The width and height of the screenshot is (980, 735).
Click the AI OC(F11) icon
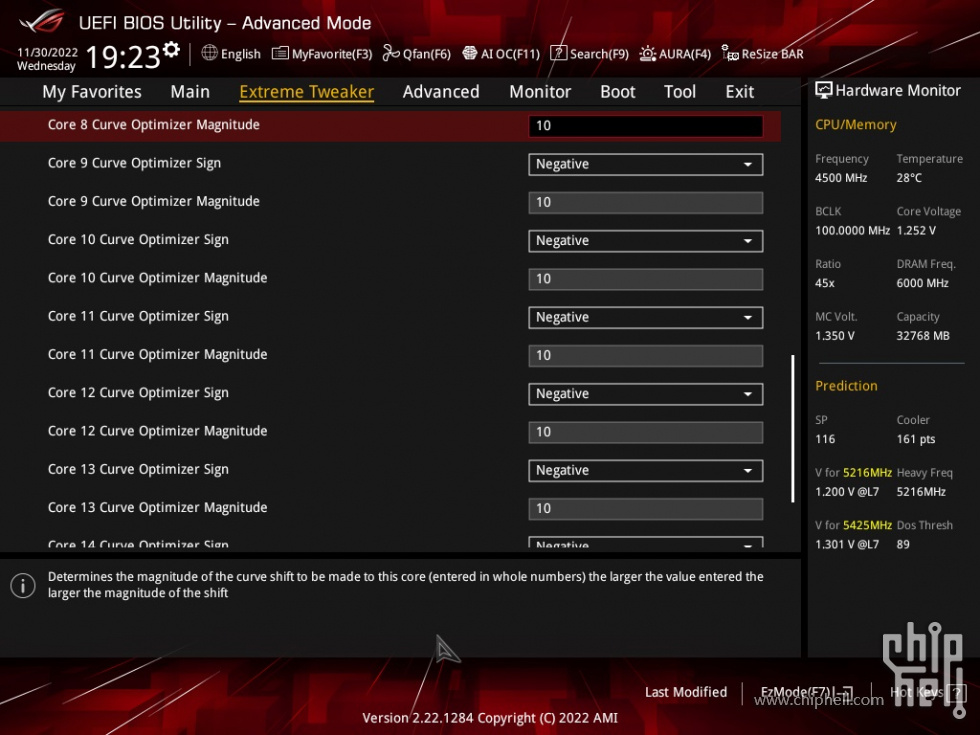tap(469, 54)
